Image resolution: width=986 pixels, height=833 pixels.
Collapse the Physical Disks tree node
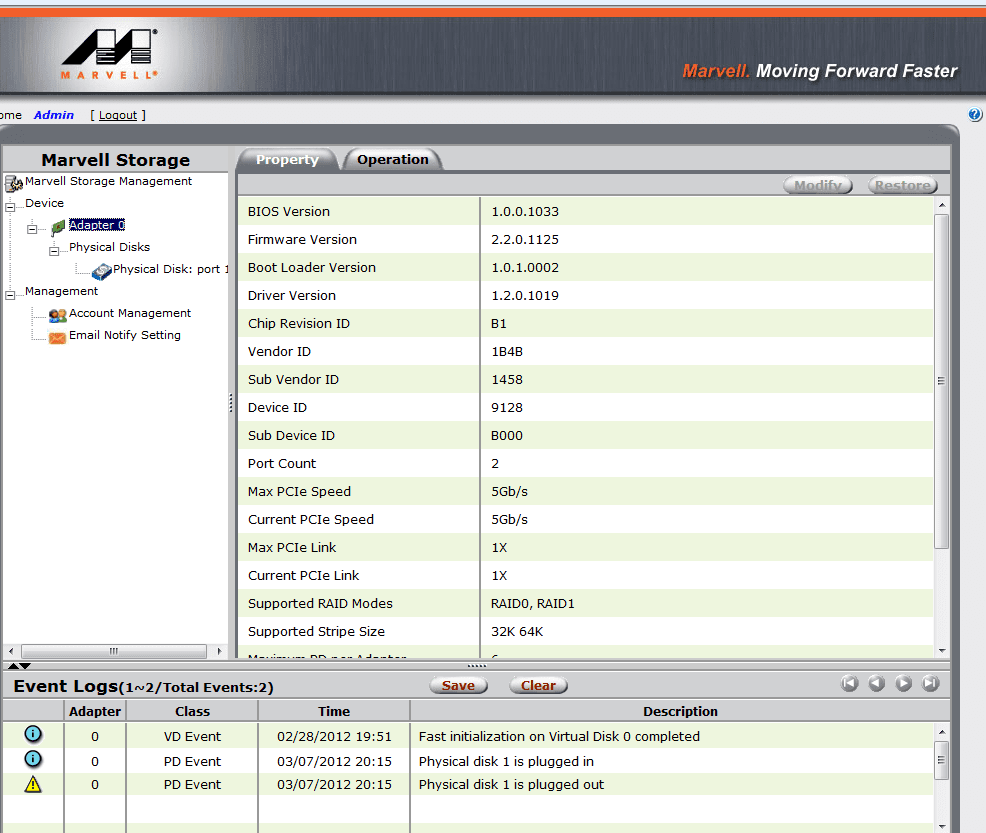click(54, 251)
